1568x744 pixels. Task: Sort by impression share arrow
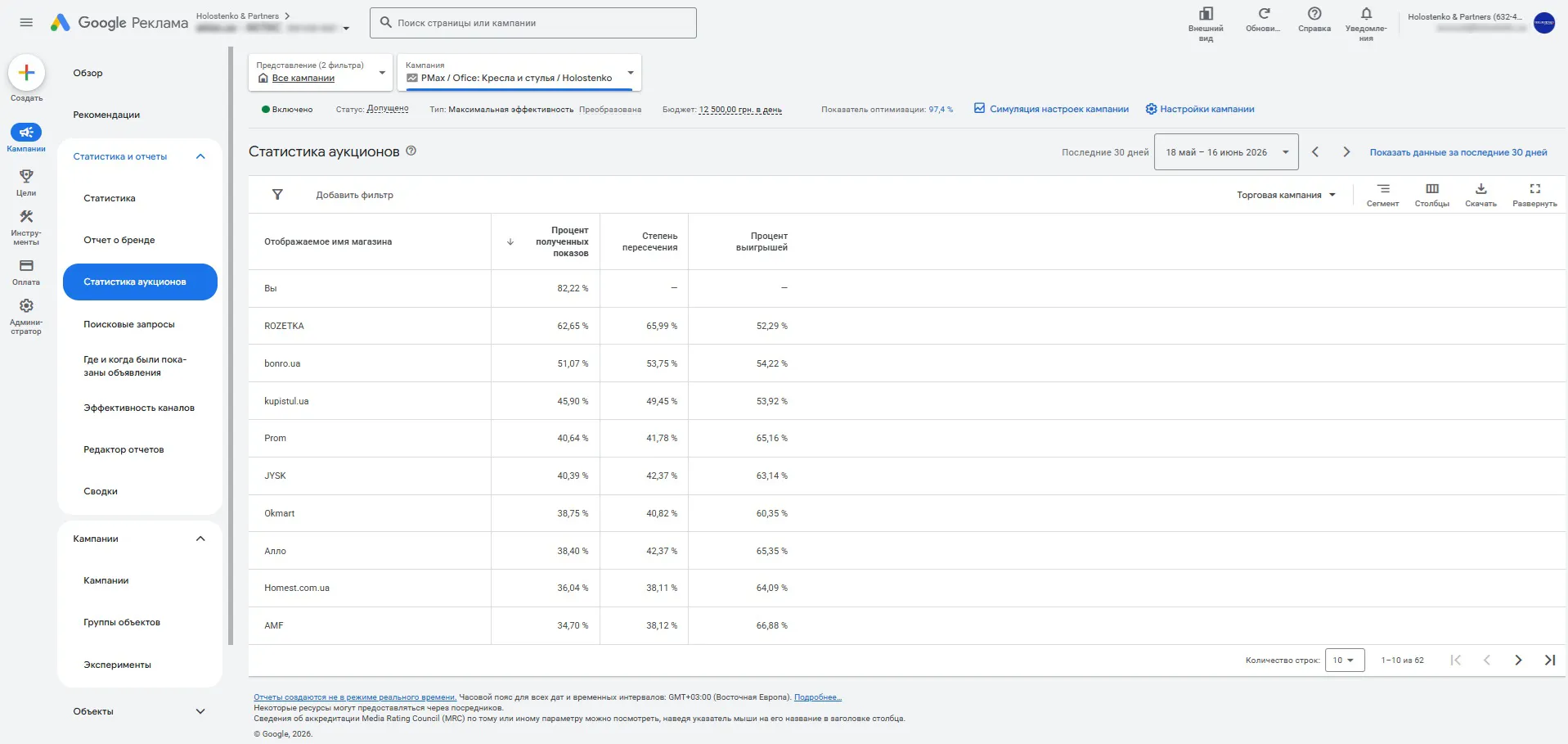point(510,241)
